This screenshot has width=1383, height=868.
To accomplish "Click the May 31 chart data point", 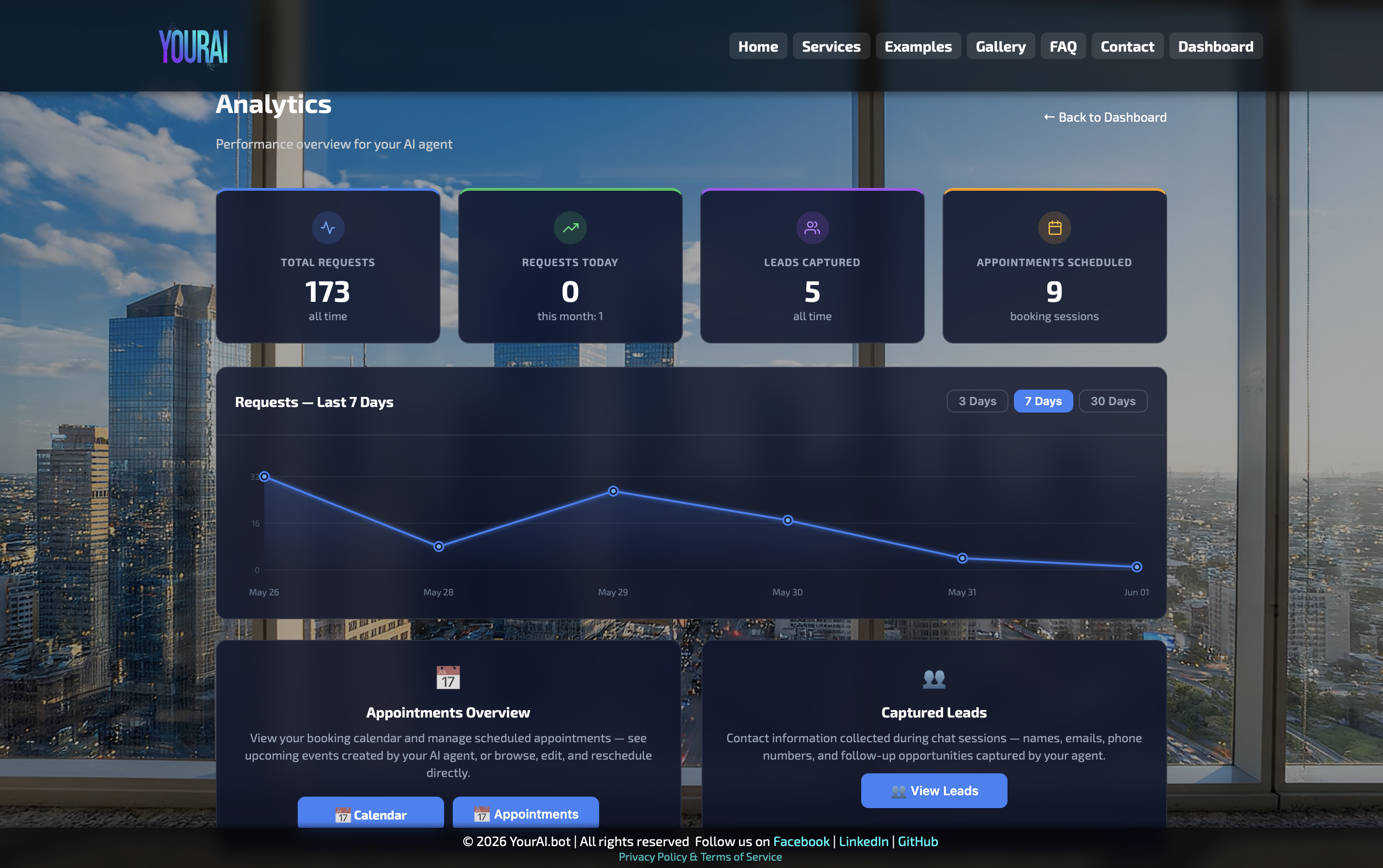I will click(962, 558).
